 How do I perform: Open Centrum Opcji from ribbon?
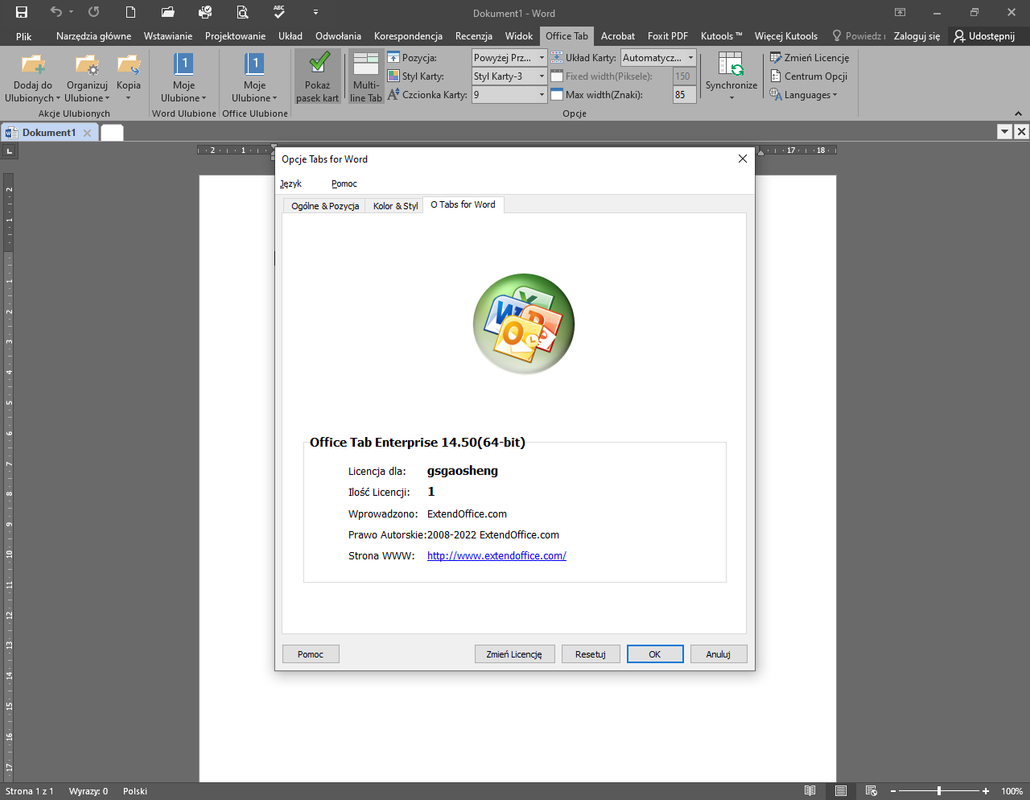[x=809, y=76]
